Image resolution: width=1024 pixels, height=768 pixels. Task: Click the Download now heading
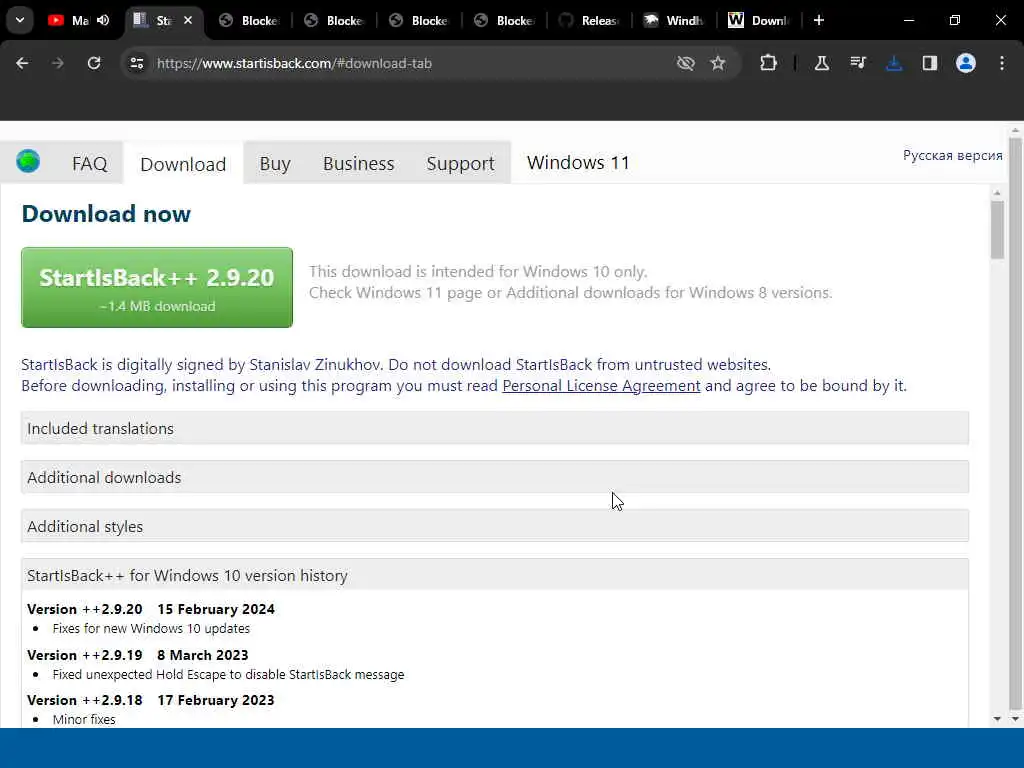point(106,214)
